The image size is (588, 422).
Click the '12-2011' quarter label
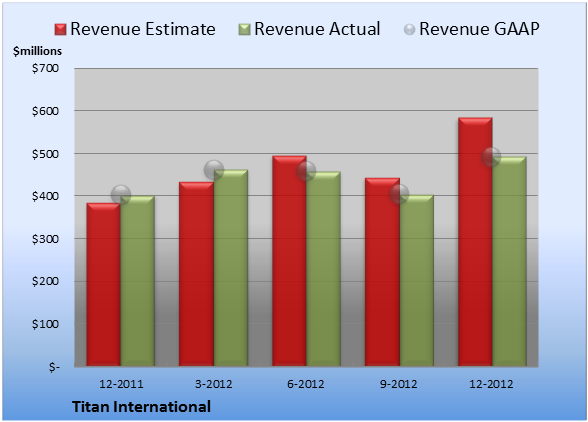121,384
